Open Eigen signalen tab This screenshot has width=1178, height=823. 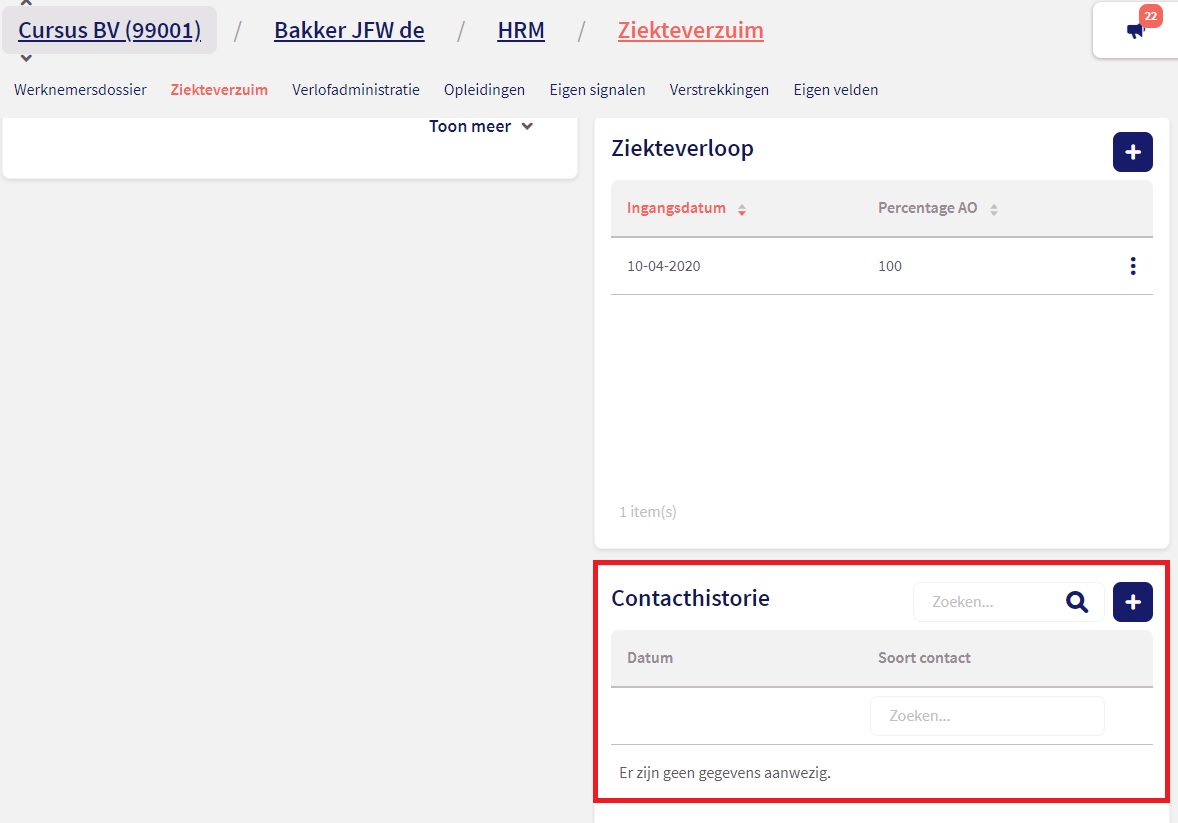point(597,90)
